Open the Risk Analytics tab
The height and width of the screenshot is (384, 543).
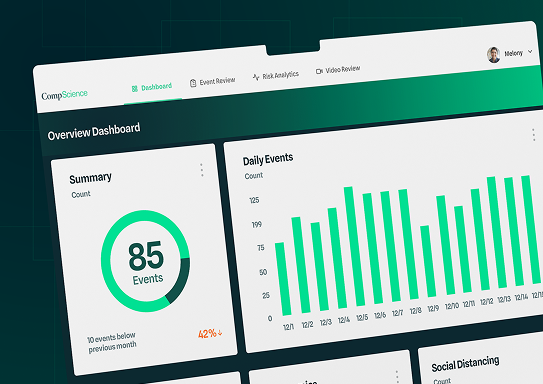276,75
